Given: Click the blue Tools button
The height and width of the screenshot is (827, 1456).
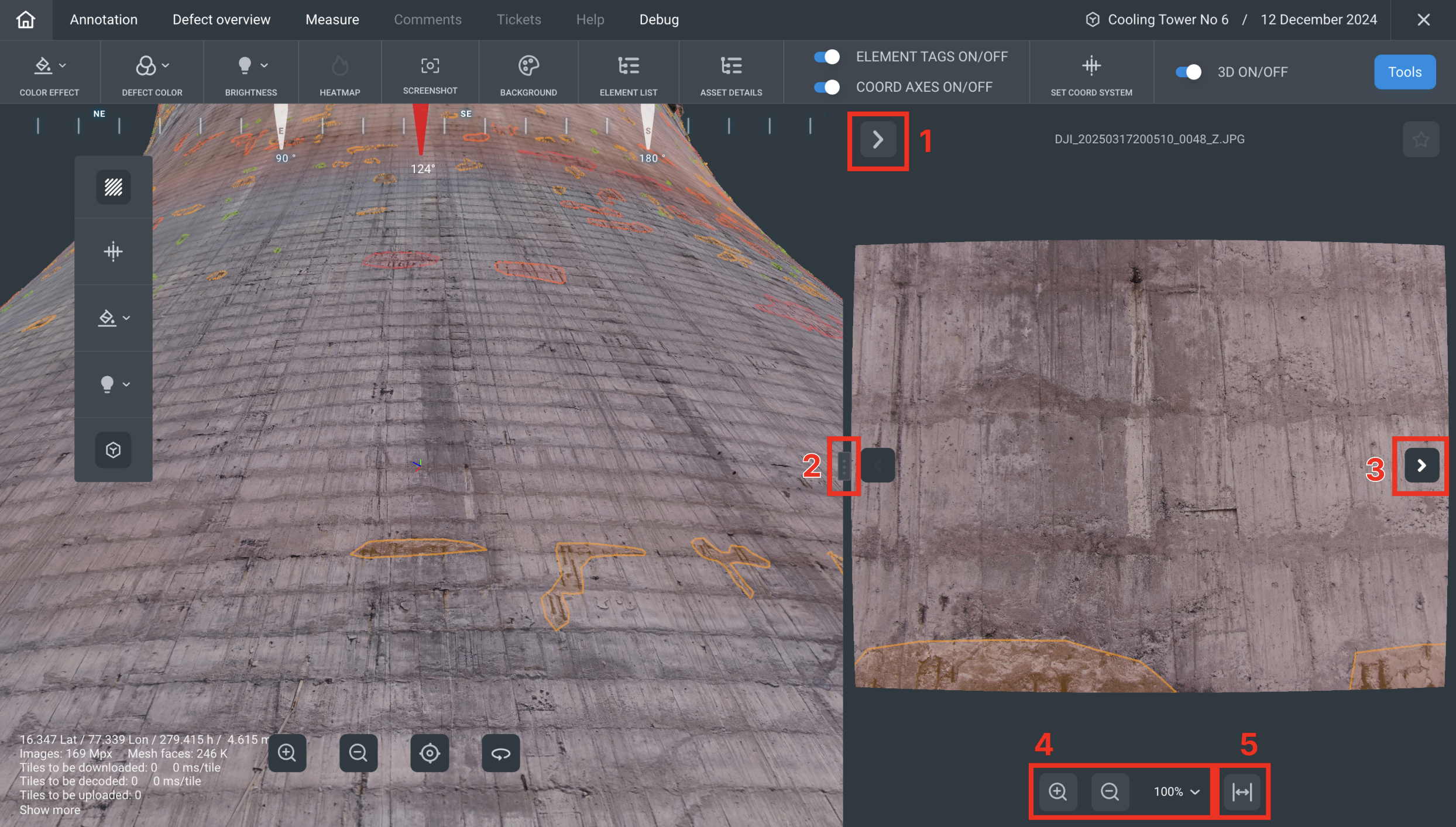Looking at the screenshot, I should pyautogui.click(x=1404, y=72).
